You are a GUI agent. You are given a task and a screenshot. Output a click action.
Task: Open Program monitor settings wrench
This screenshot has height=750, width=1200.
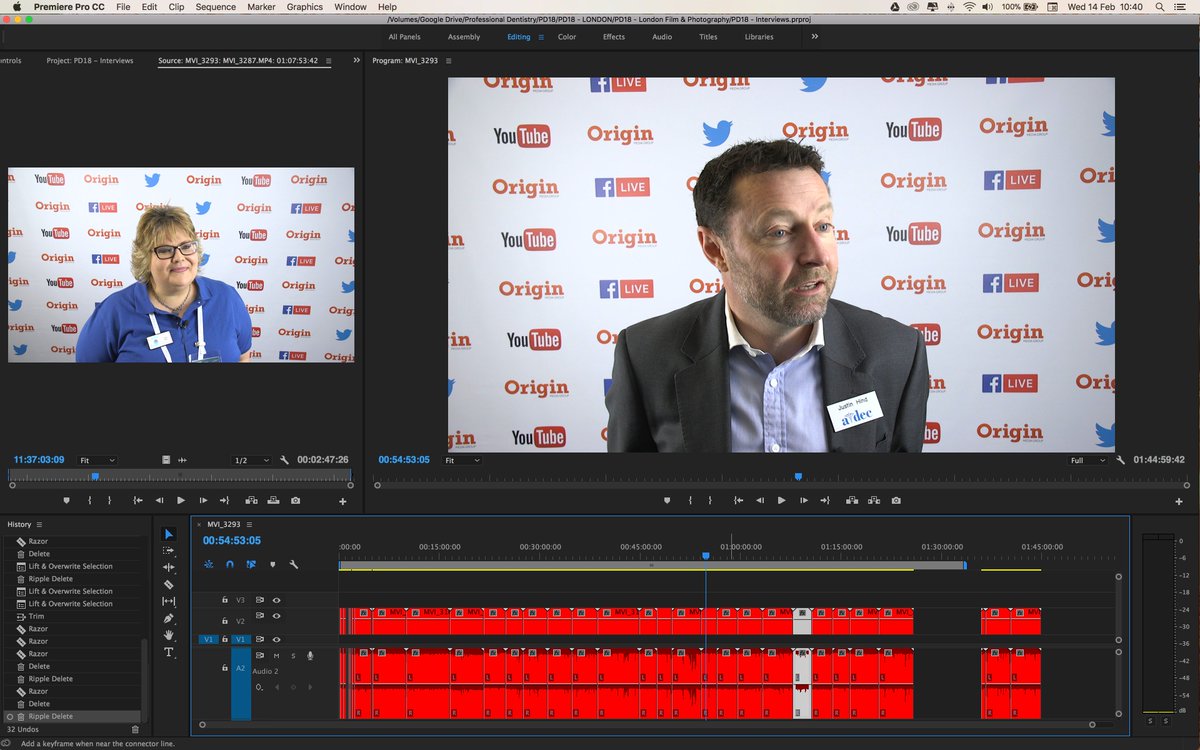(x=1121, y=460)
